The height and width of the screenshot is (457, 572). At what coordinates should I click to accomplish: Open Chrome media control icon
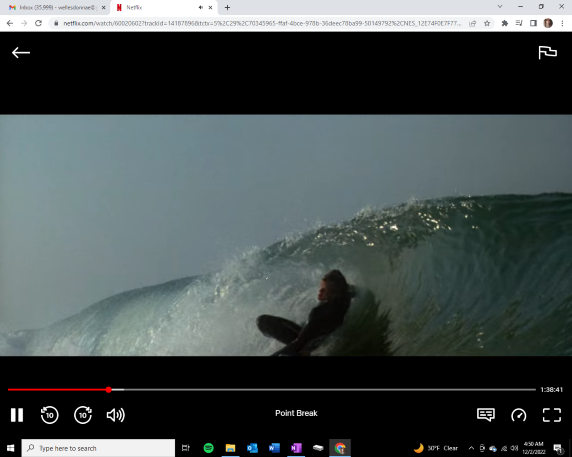tap(519, 23)
